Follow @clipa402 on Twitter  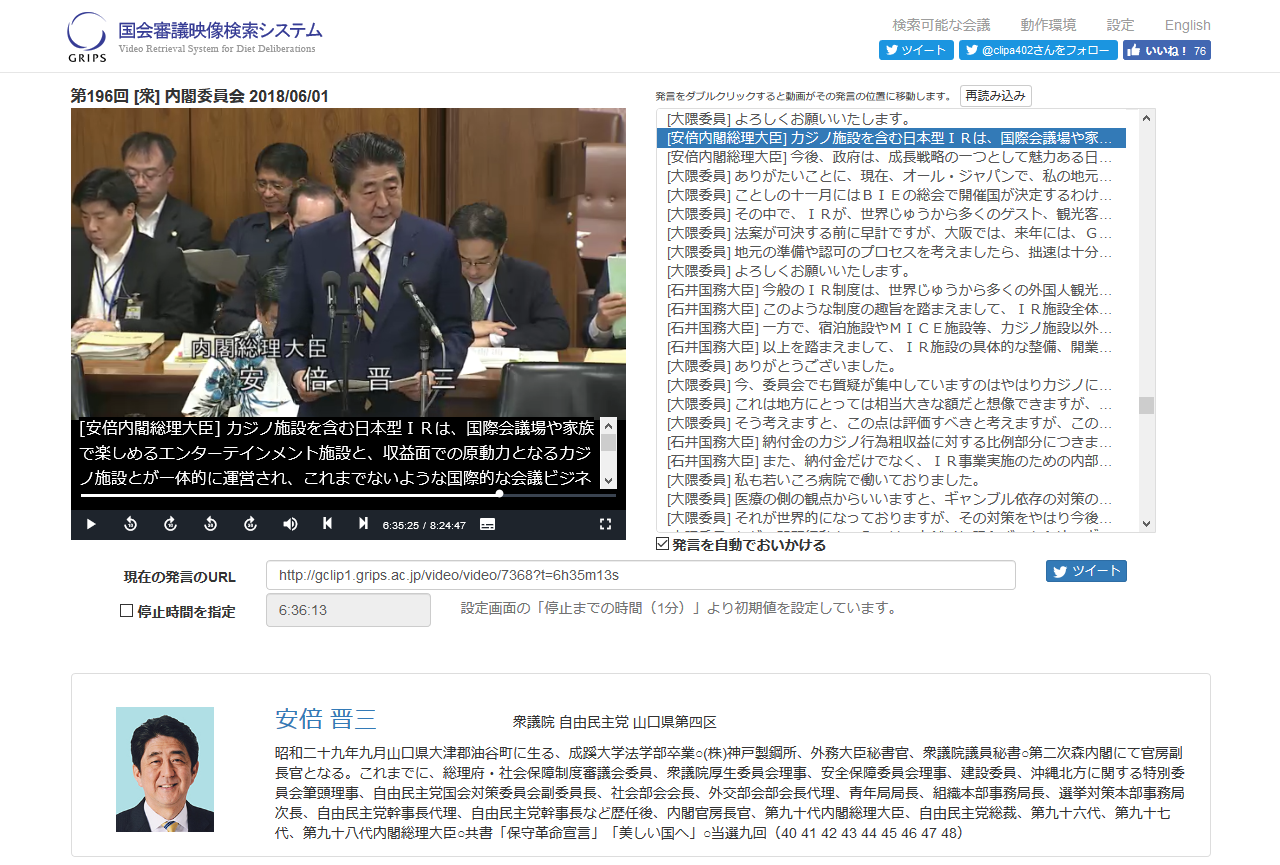tap(1038, 50)
